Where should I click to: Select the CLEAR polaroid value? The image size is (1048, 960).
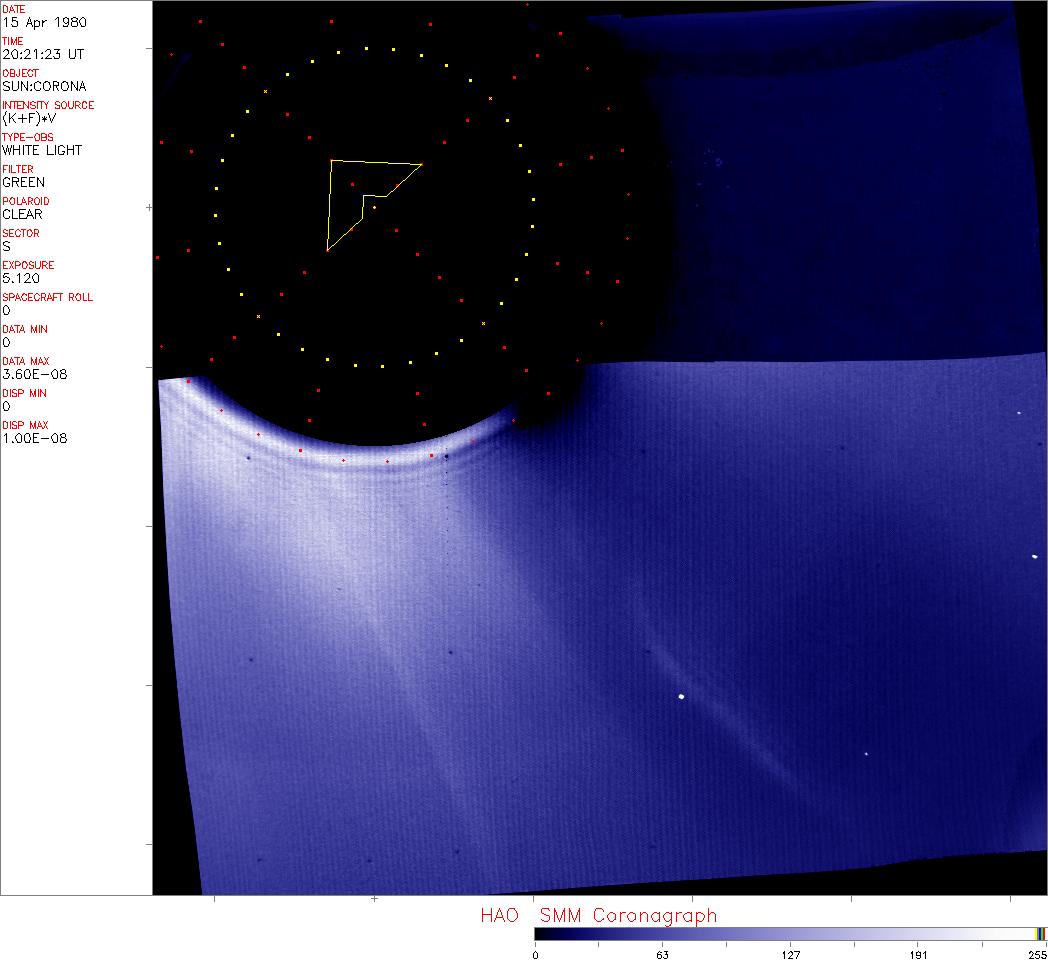tap(22, 214)
